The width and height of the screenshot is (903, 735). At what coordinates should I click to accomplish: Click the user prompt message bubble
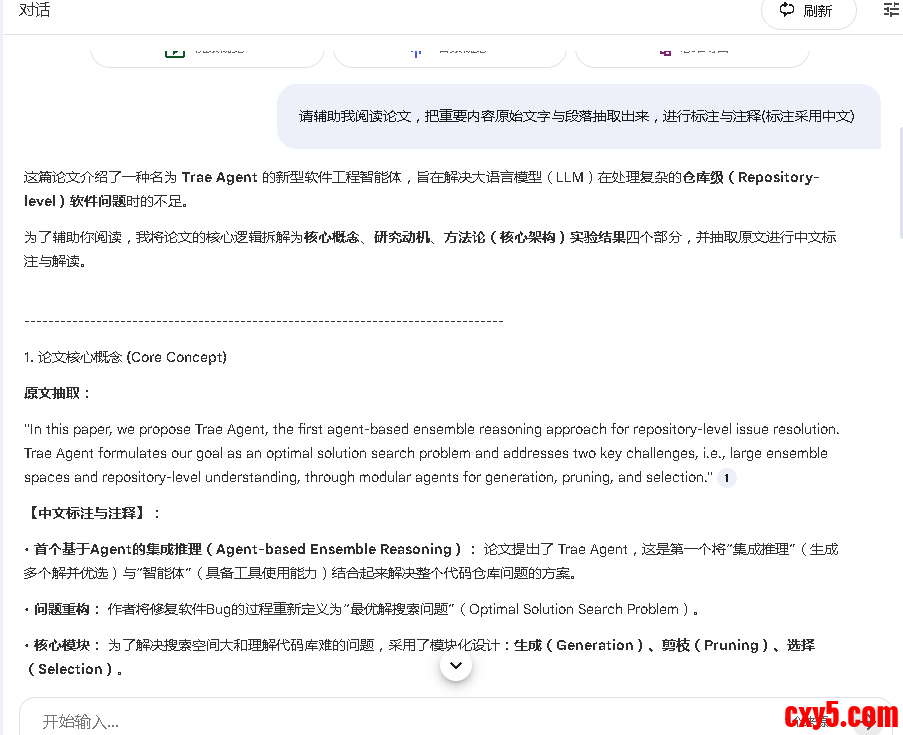pos(577,116)
